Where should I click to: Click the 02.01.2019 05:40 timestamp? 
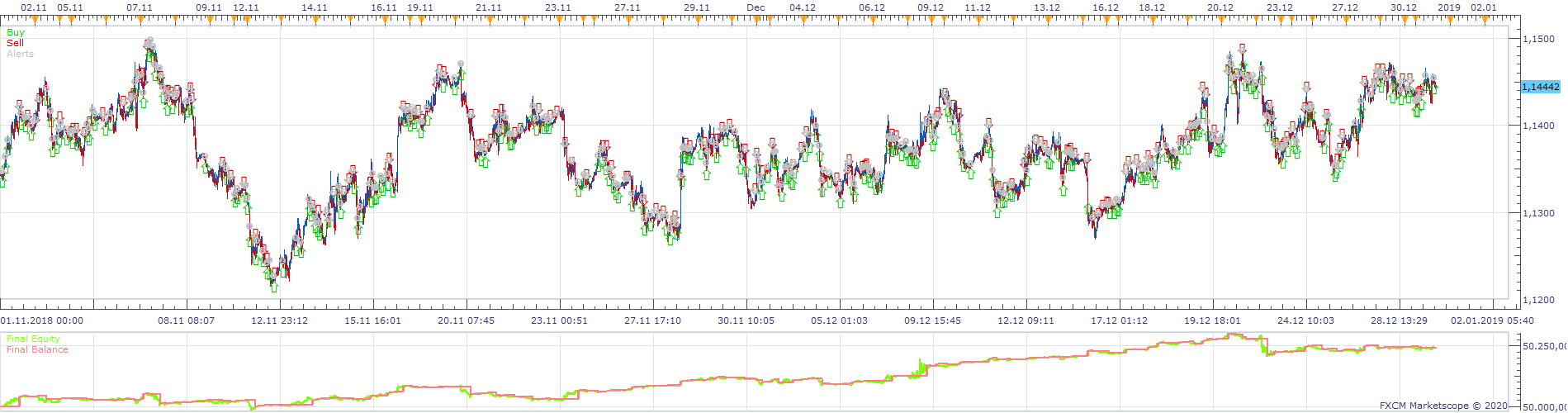(x=1493, y=320)
